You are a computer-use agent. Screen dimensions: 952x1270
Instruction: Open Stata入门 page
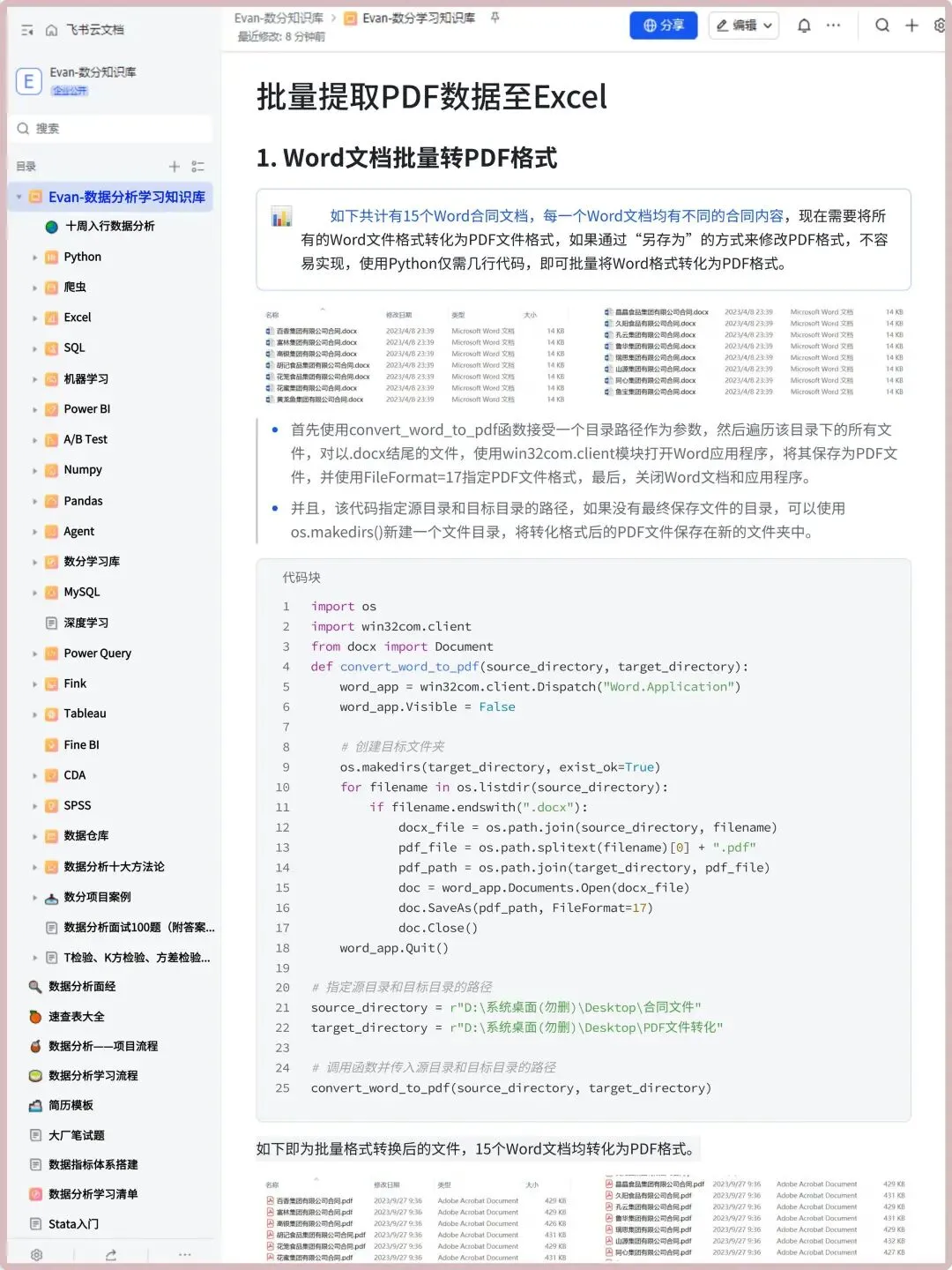(73, 1224)
